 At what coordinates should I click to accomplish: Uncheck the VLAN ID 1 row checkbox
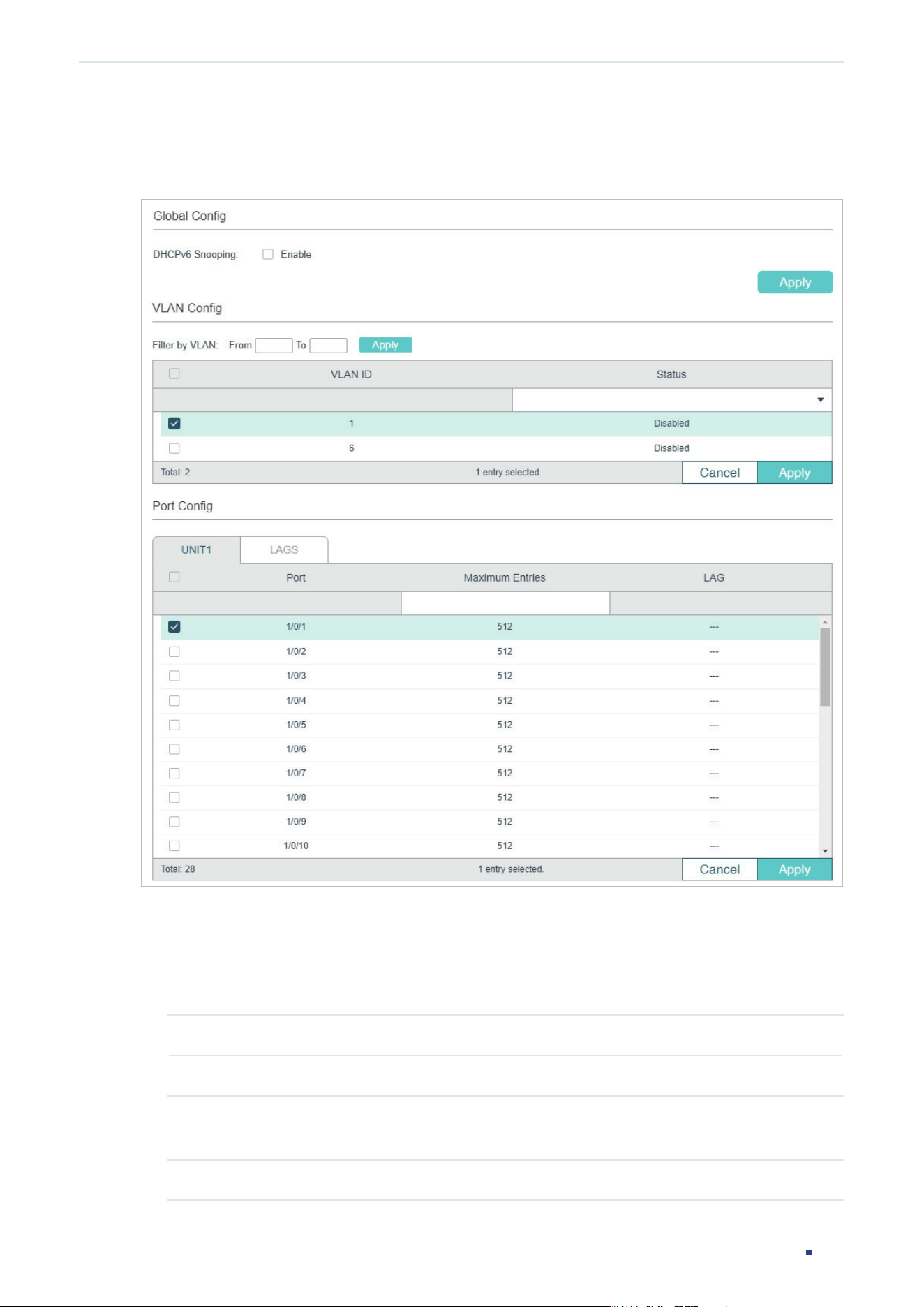point(174,423)
